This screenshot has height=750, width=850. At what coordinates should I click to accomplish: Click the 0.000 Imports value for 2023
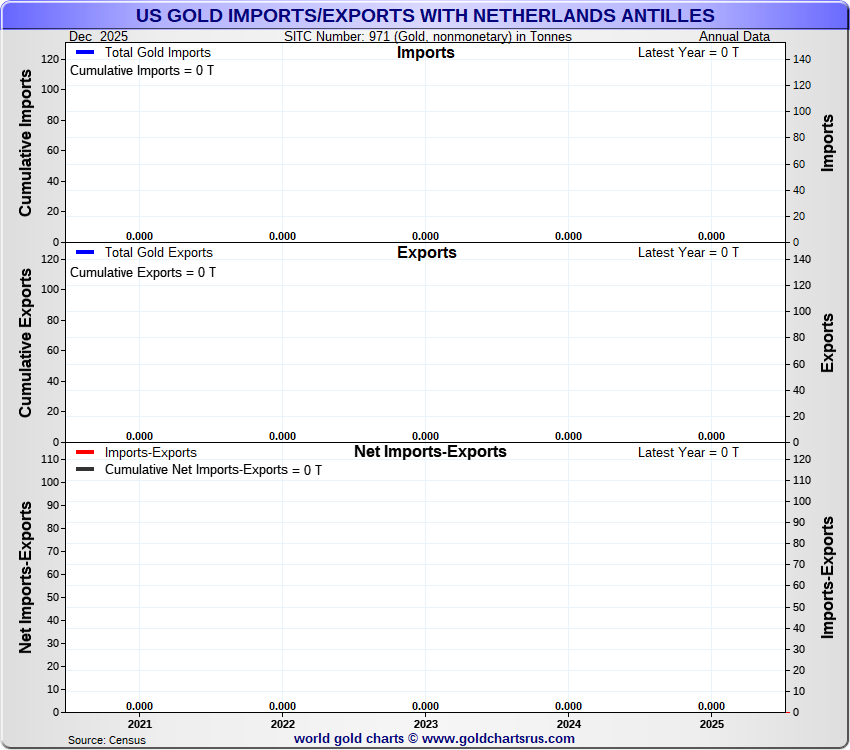pos(426,236)
